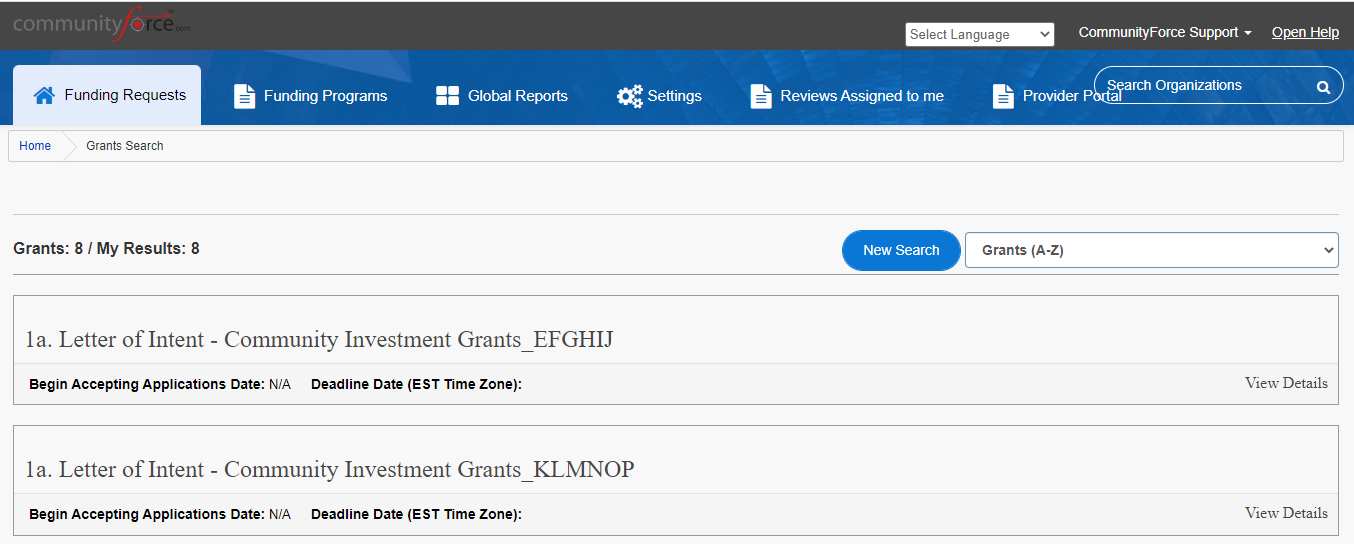Click the document icon beside Funding Programs
The image size is (1354, 544).
pyautogui.click(x=244, y=96)
